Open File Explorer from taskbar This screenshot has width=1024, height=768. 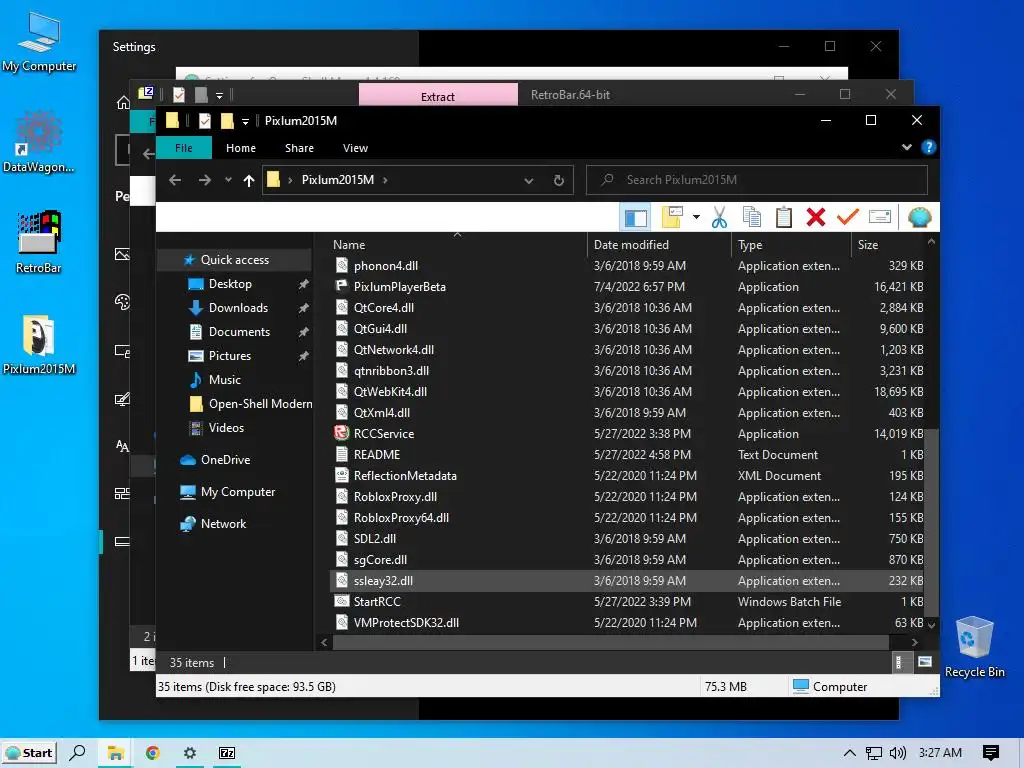pyautogui.click(x=116, y=753)
